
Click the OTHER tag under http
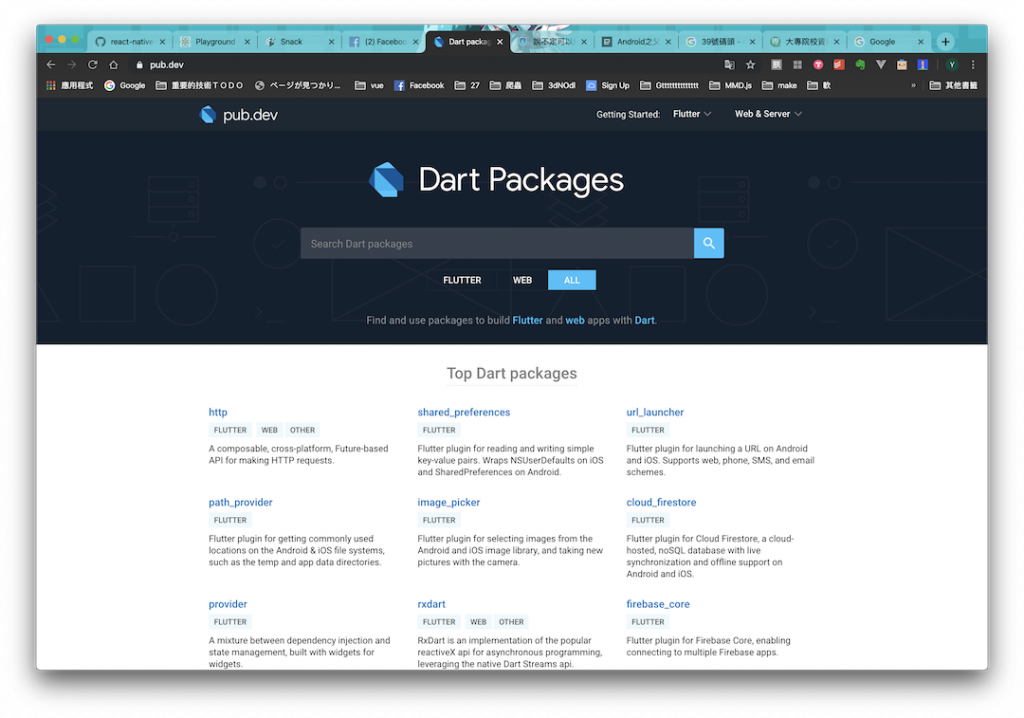pyautogui.click(x=302, y=430)
